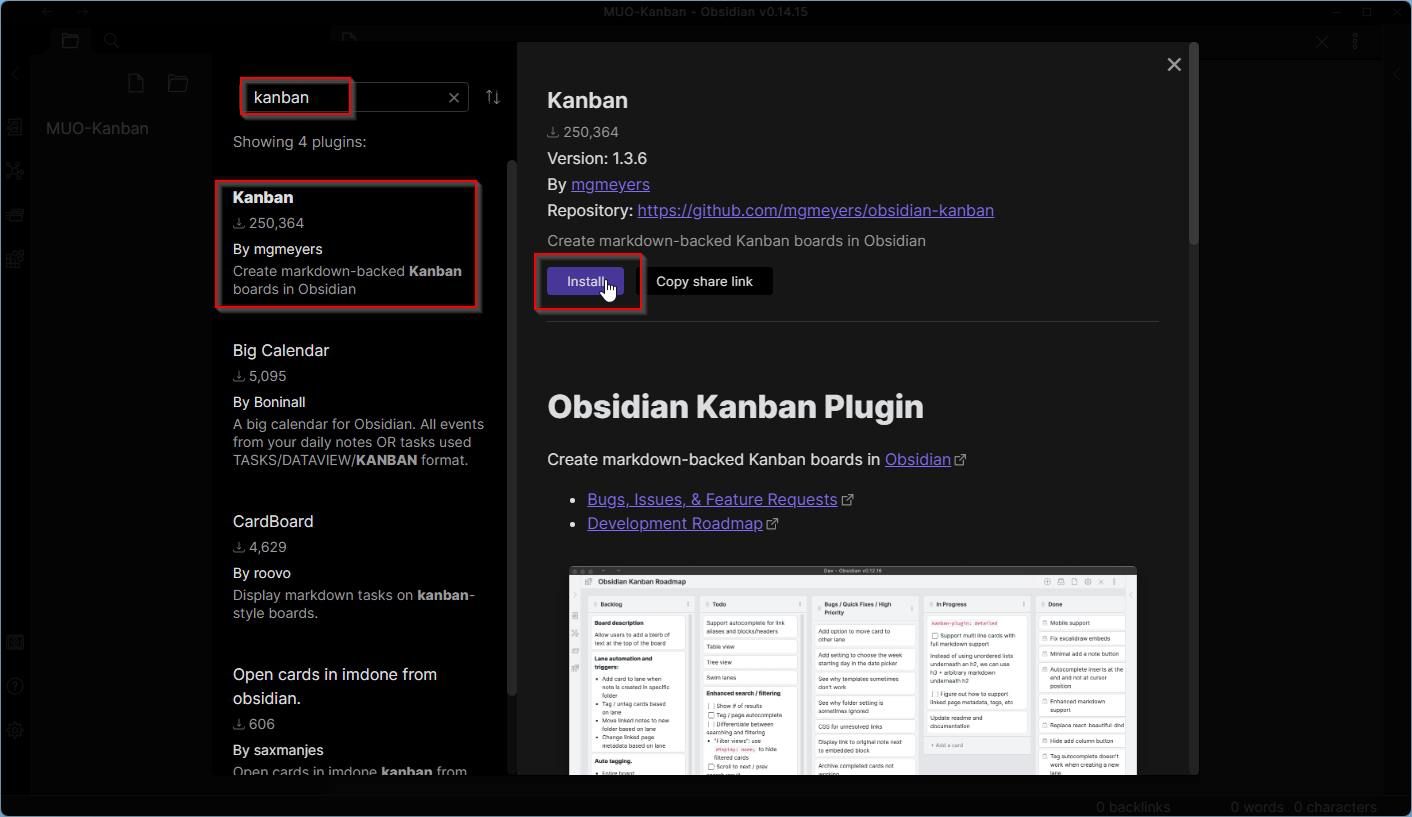Switch to the file explorer tab
1412x817 pixels.
coord(69,41)
